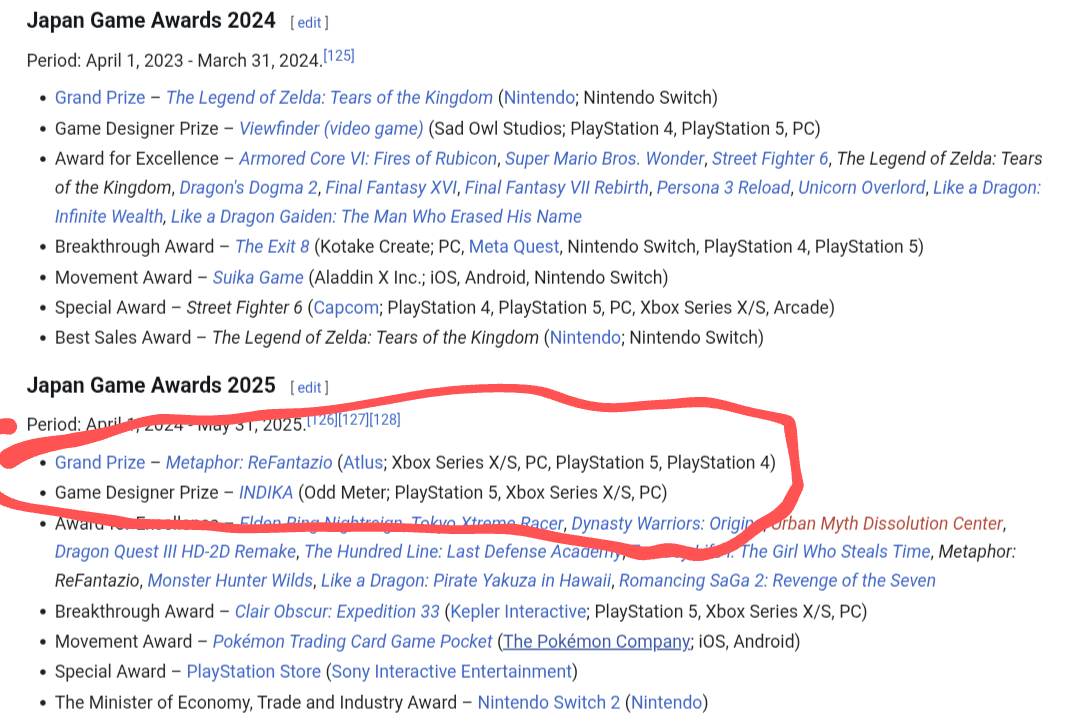Open The Exit 8 link

272,247
